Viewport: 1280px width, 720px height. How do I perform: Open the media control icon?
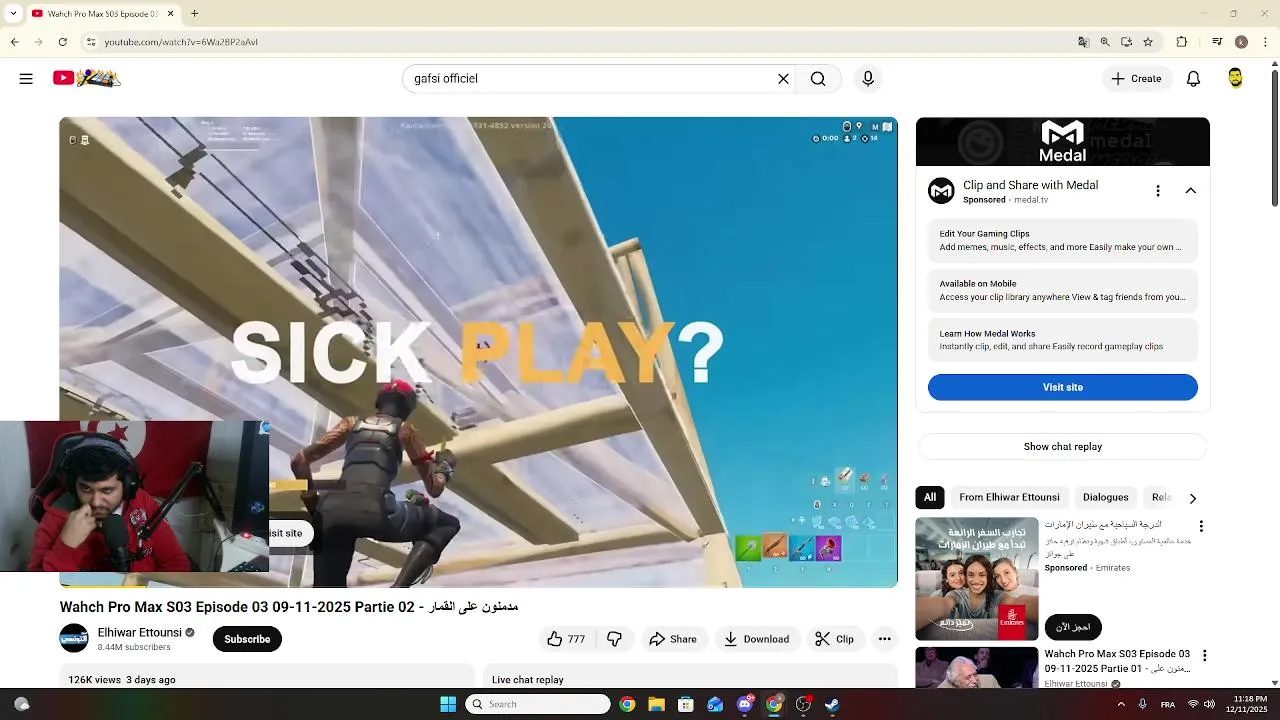coord(1217,42)
